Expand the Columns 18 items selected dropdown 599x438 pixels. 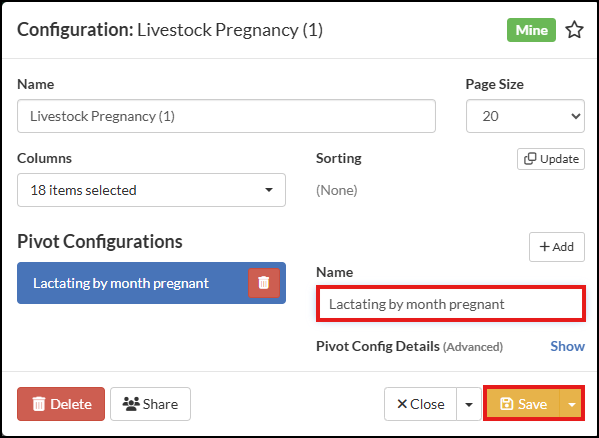point(151,190)
